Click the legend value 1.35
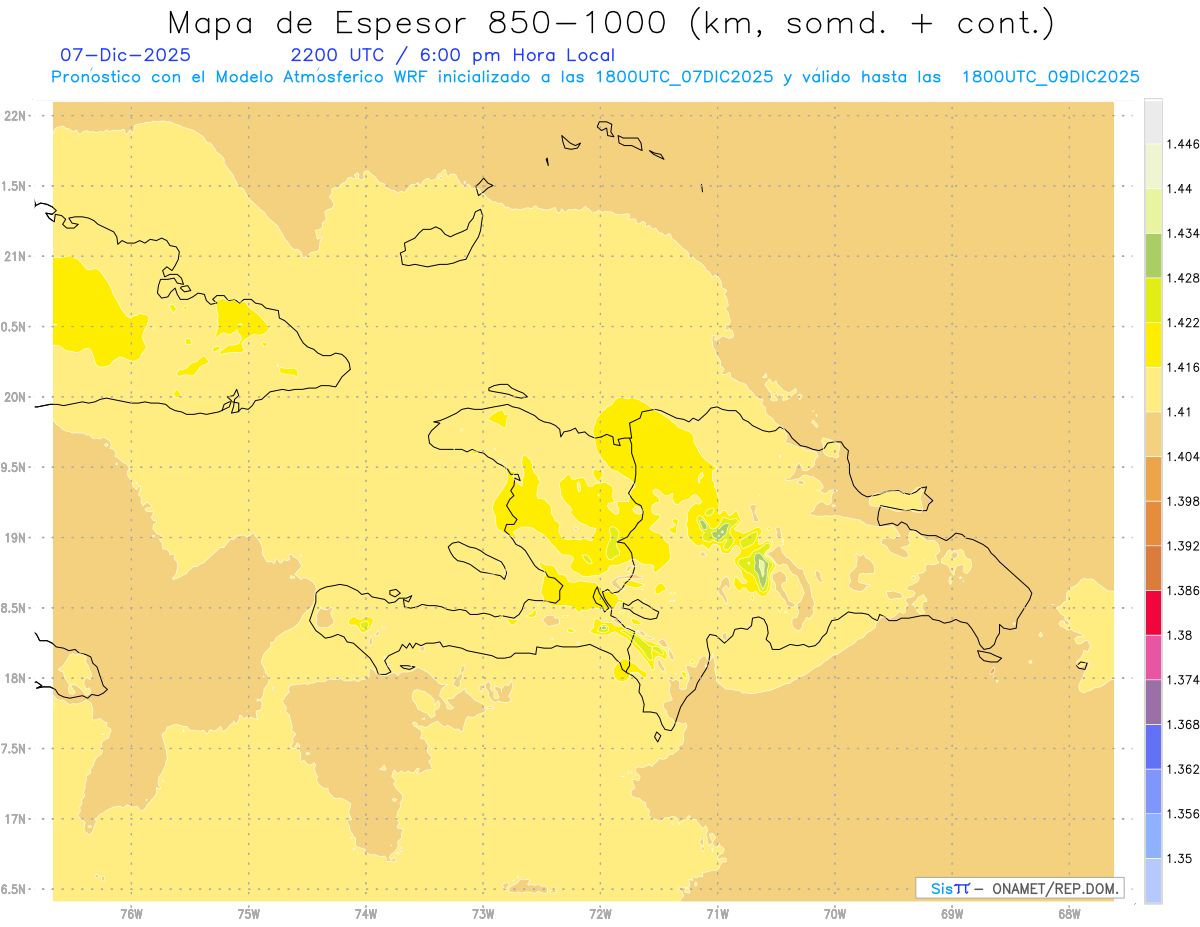1200x927 pixels. tap(1180, 858)
